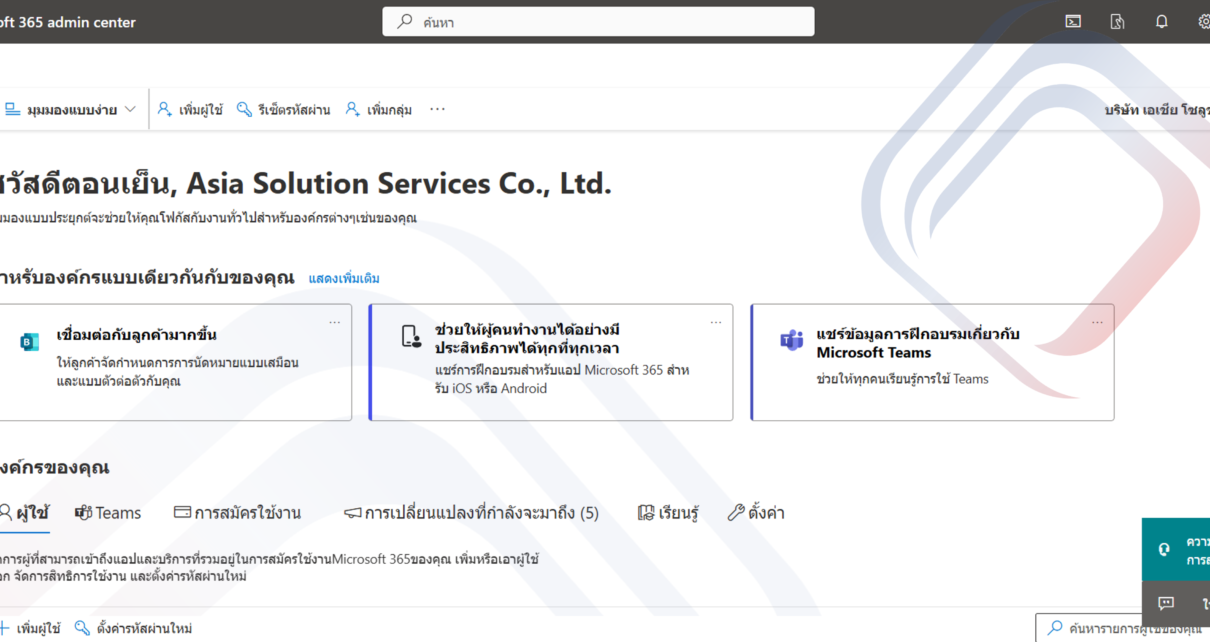Open options menu on เชื่อมต่อกับลูกค้ามากขึ้น card

coord(334,322)
